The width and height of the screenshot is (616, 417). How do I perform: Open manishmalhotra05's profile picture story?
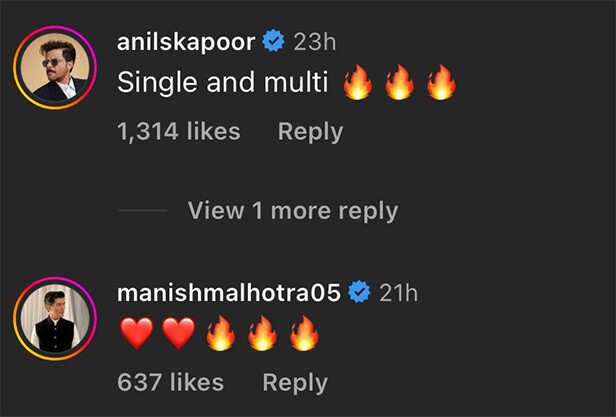(x=55, y=319)
